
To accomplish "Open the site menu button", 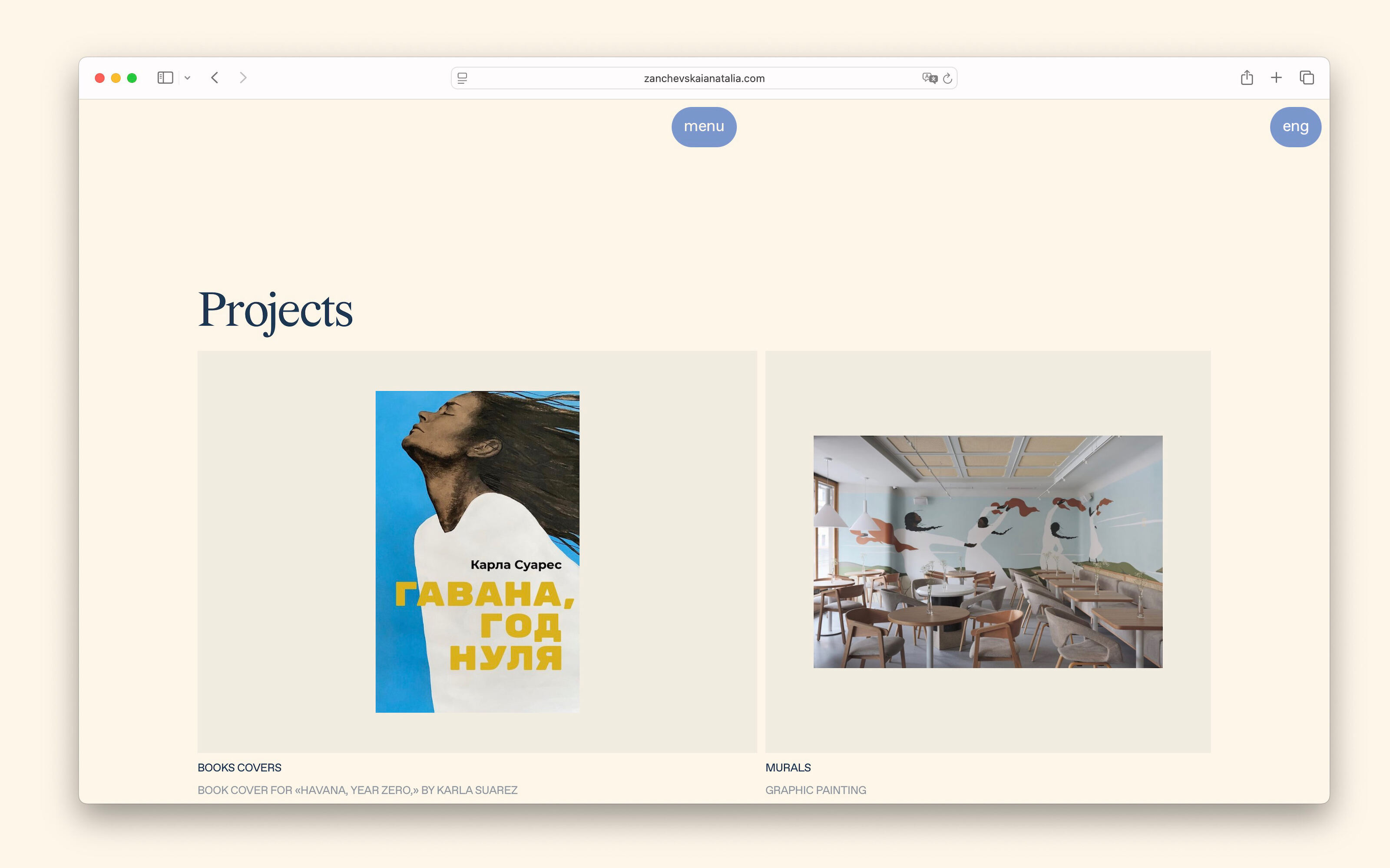I will pyautogui.click(x=704, y=127).
